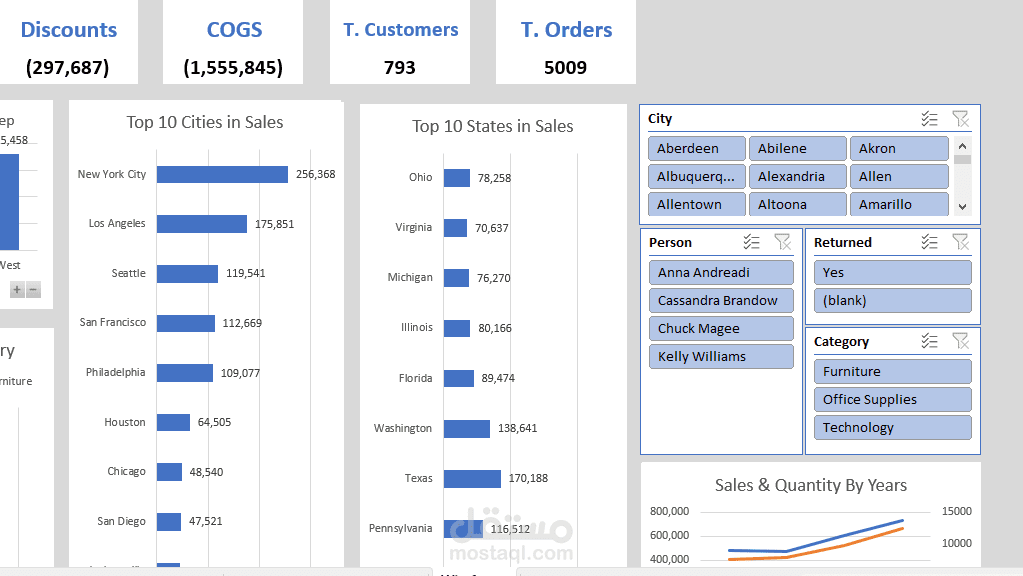Filter by the Furniture category
1023x576 pixels.
click(x=893, y=372)
